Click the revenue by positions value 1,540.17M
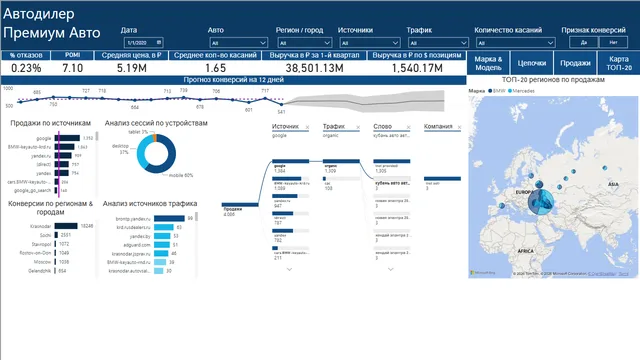Screen dimensions: 640x360 pos(417,68)
